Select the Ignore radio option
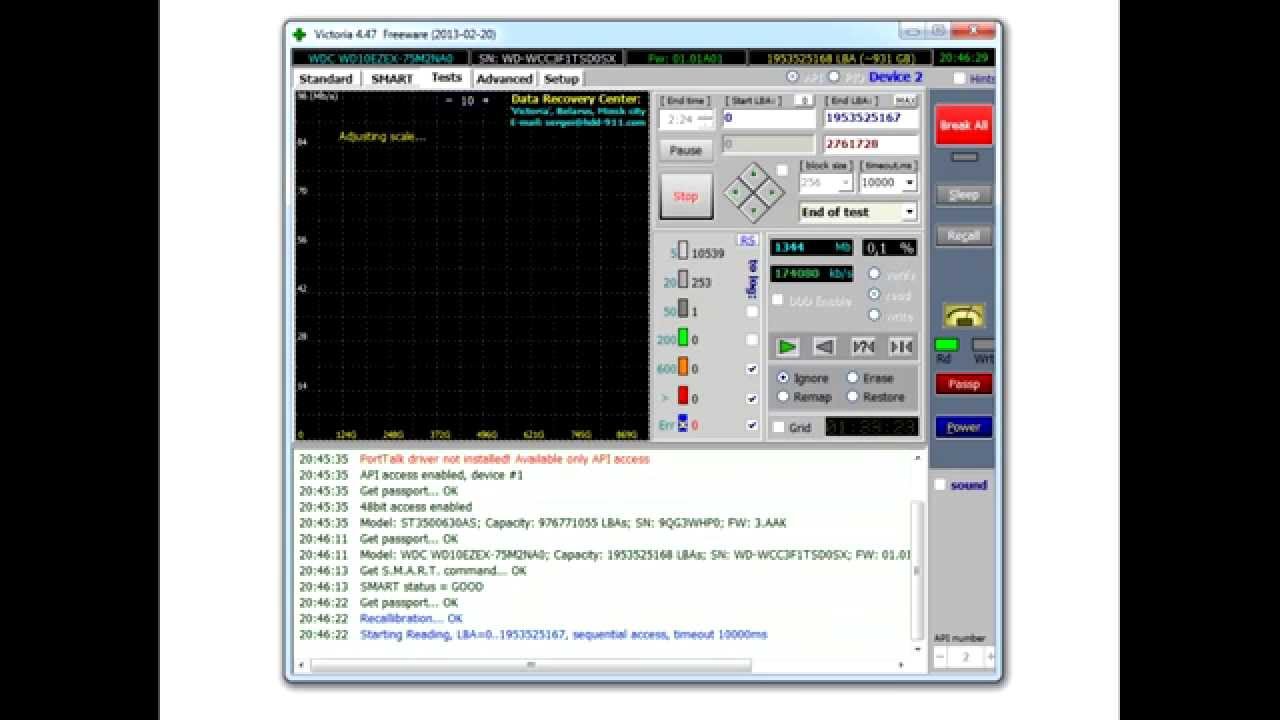This screenshot has width=1280, height=720. (783, 378)
